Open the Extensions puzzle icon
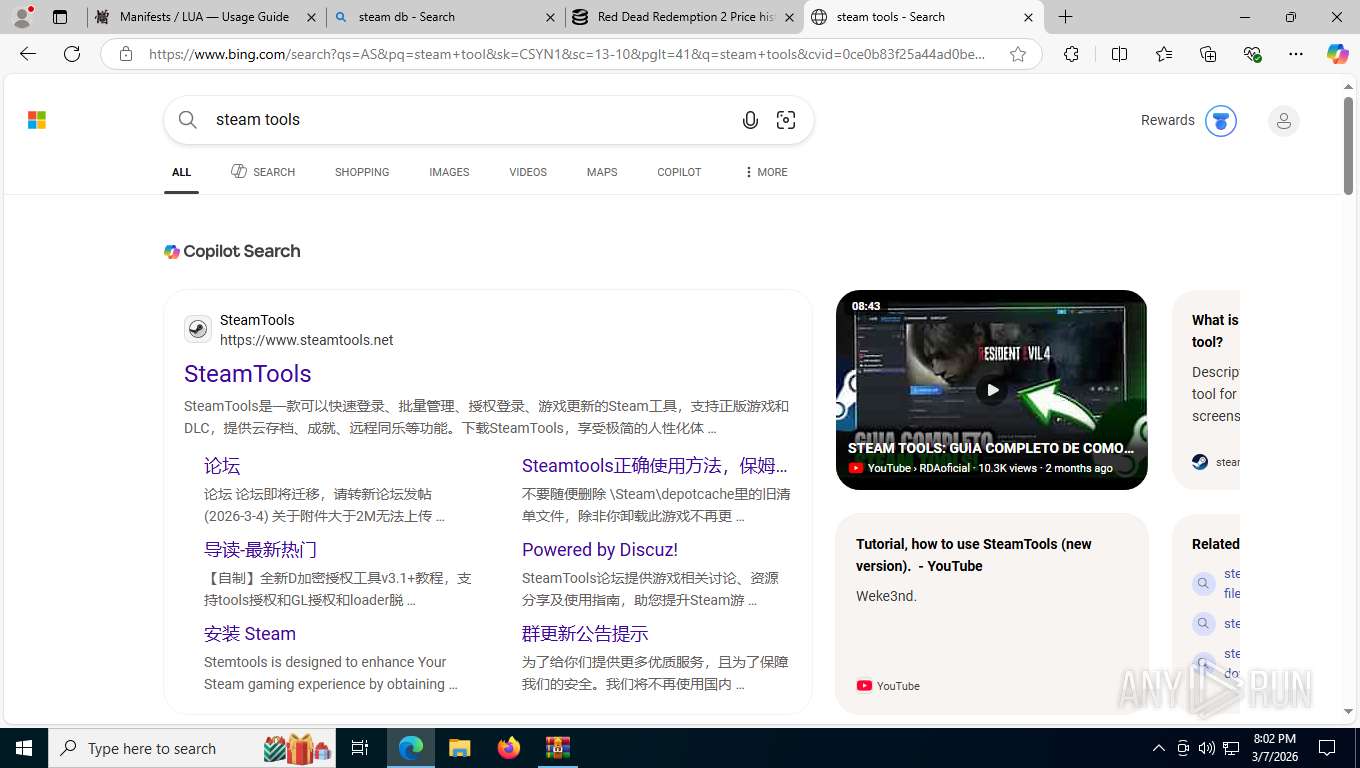The image size is (1360, 768). tap(1071, 54)
